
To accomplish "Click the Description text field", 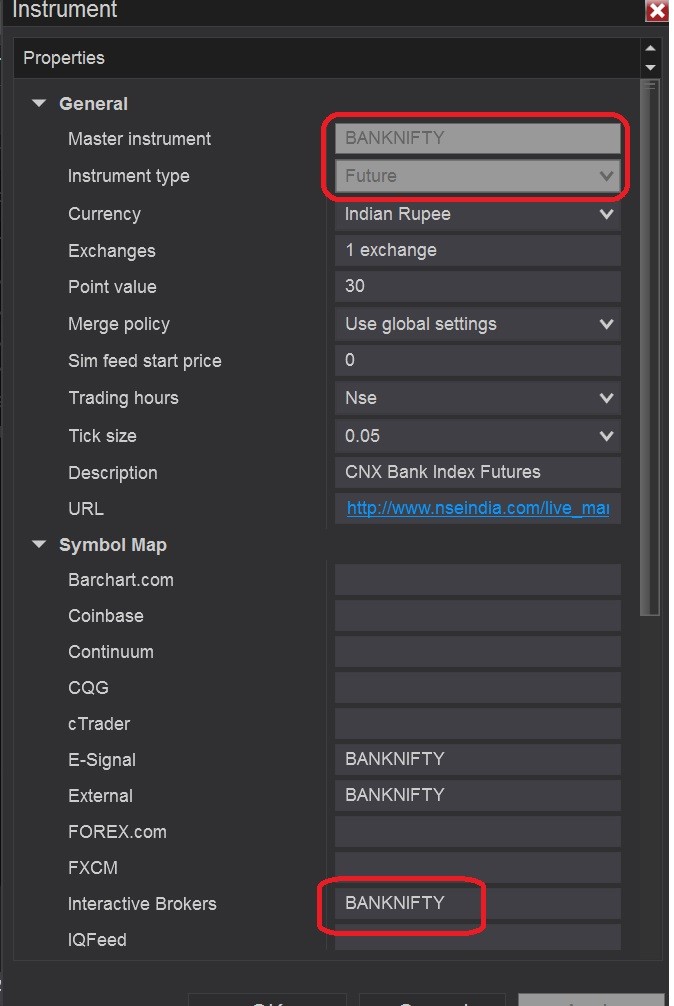I will point(477,472).
